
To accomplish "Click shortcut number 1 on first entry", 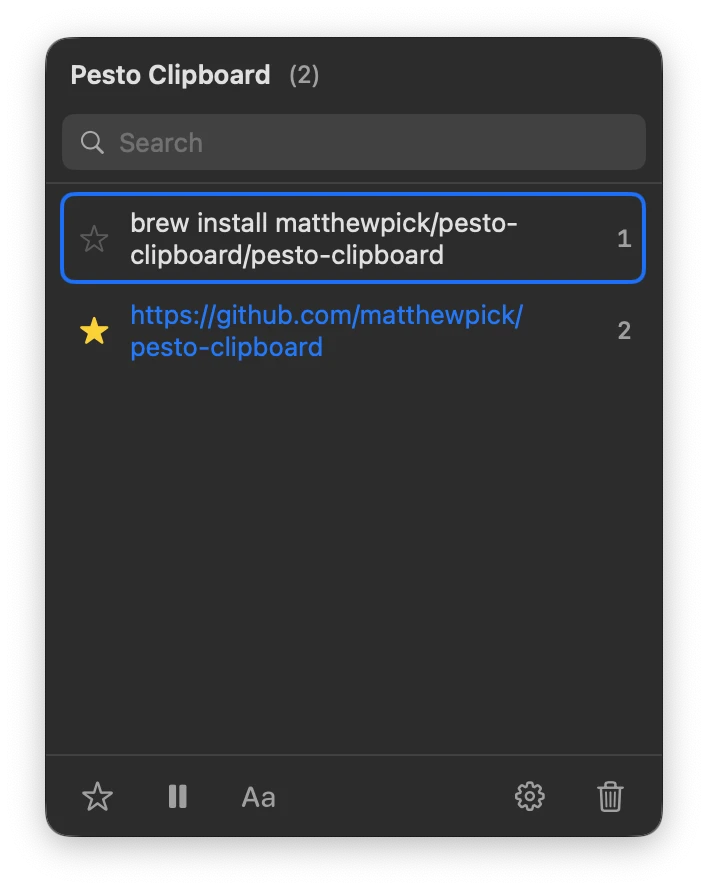I will coord(624,238).
